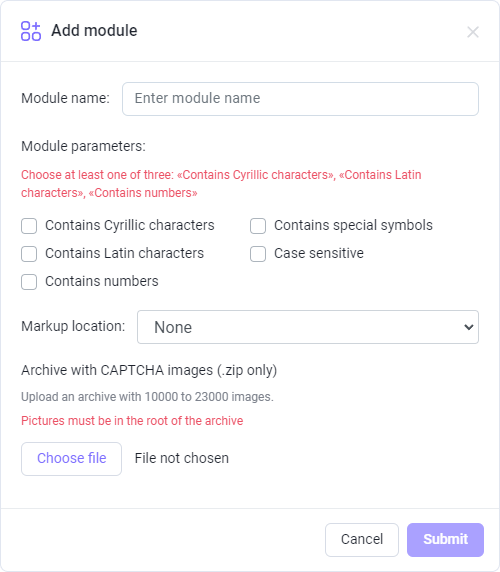Click the Case sensitive label text
500x572 pixels.
click(x=319, y=253)
